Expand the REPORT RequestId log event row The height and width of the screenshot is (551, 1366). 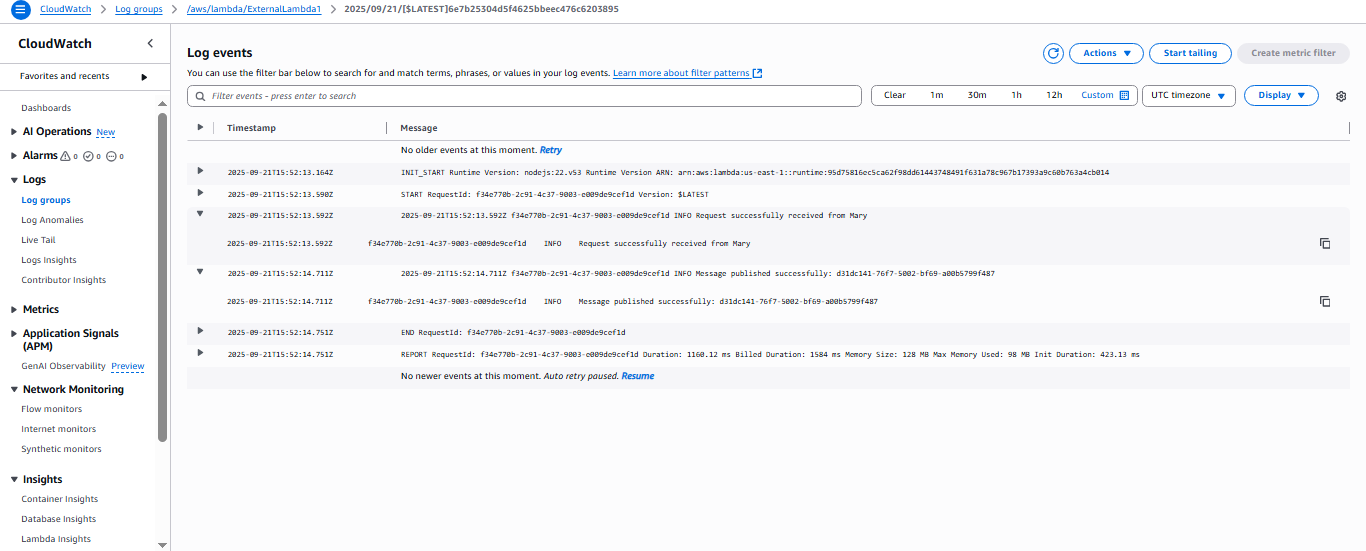tap(200, 352)
